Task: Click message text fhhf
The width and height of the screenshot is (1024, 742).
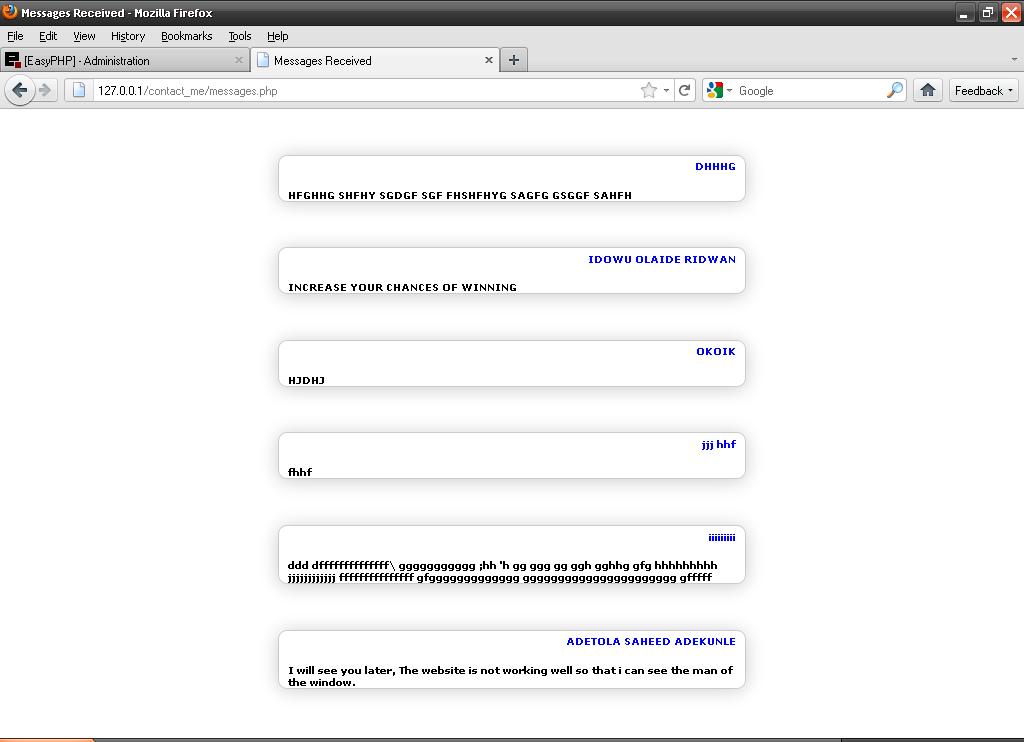Action: [300, 472]
